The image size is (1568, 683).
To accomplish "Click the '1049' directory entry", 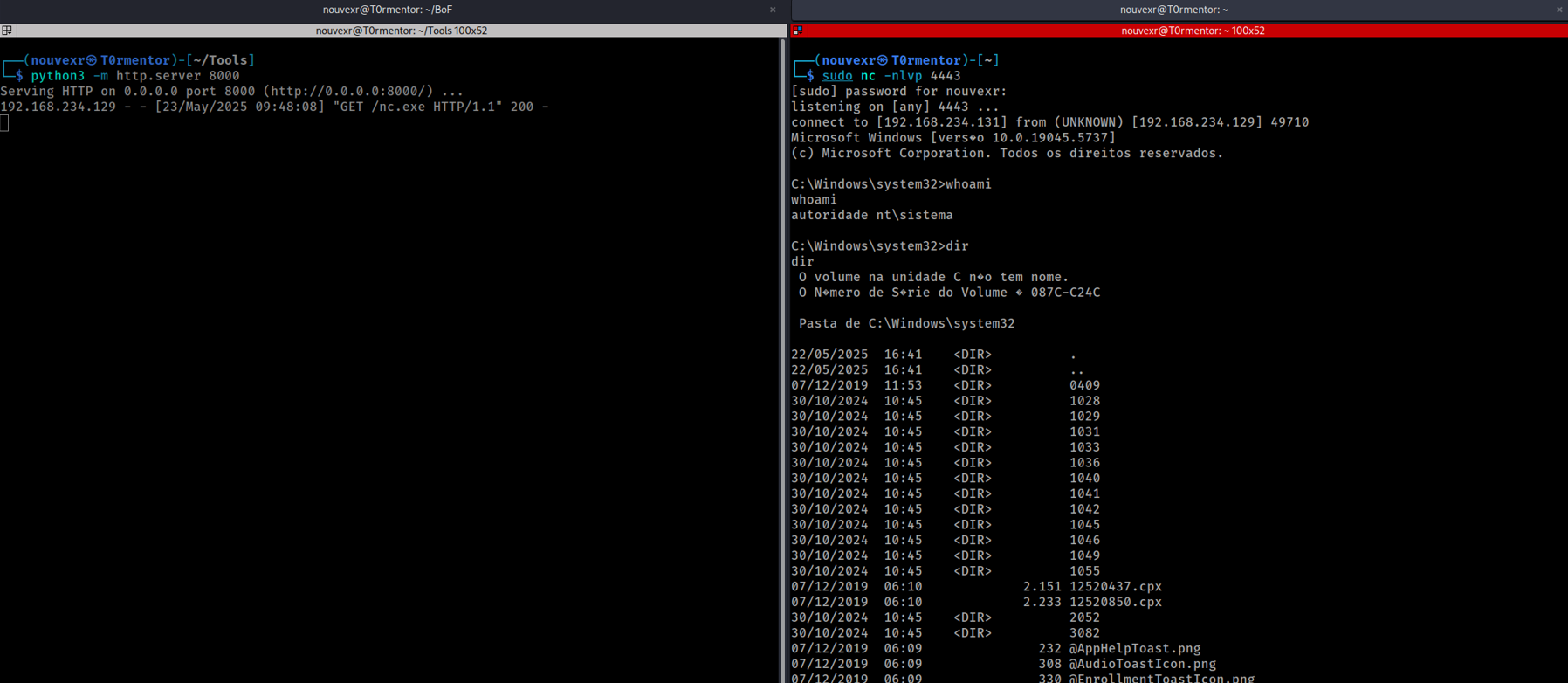I will click(x=1085, y=555).
